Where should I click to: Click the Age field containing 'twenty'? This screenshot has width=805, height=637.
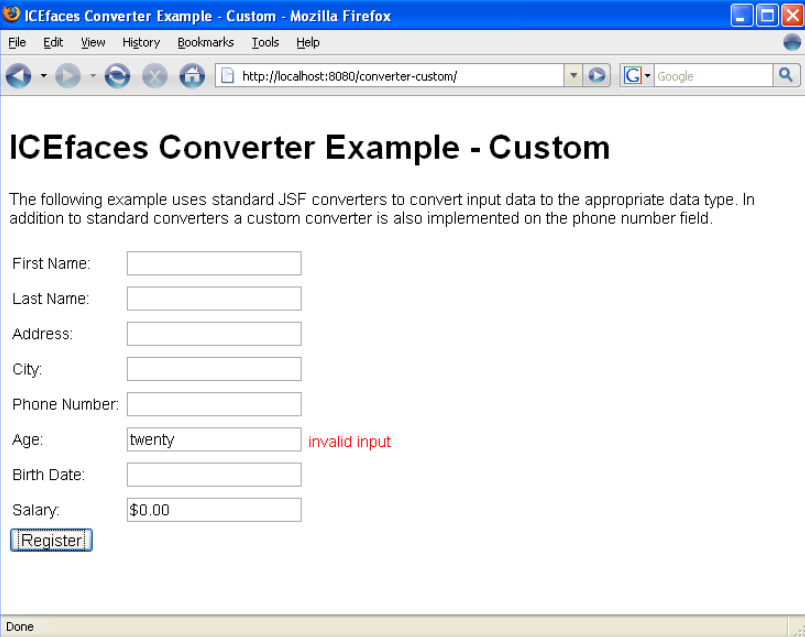[x=214, y=440]
